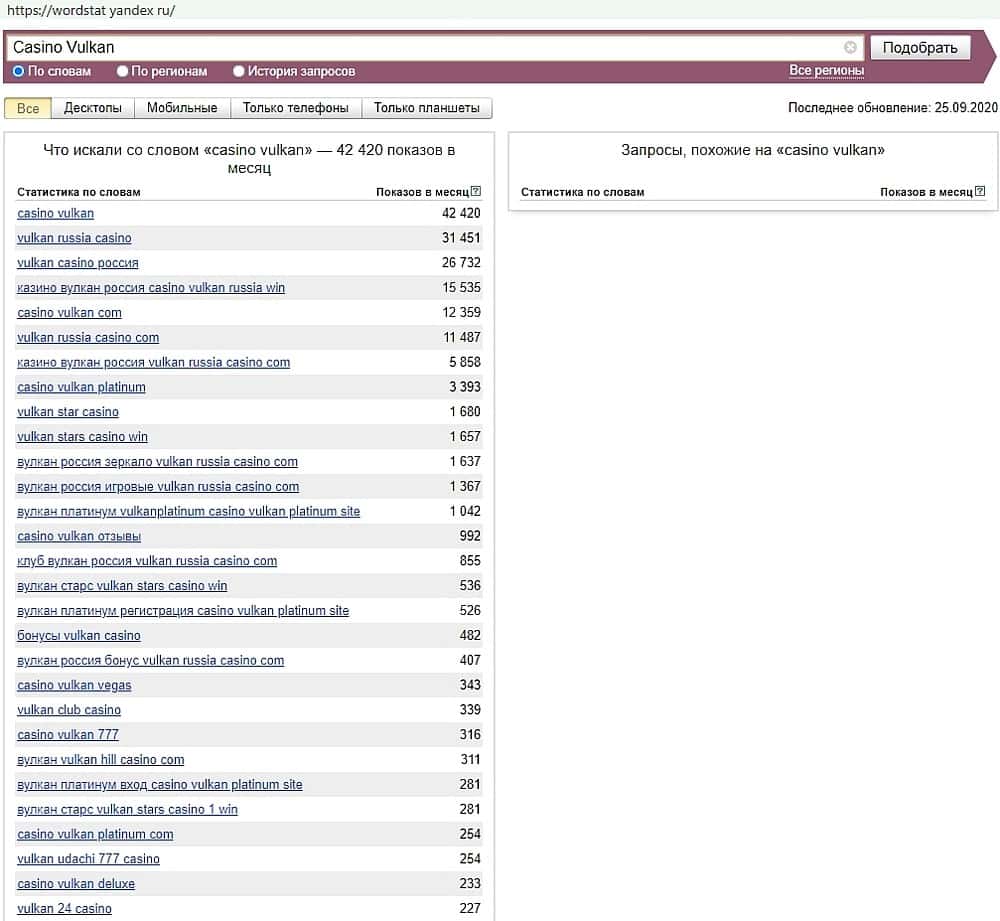Screen dimensions: 1000x921
Task: Open the 'casino vulkan' keyword link
Action: [56, 213]
